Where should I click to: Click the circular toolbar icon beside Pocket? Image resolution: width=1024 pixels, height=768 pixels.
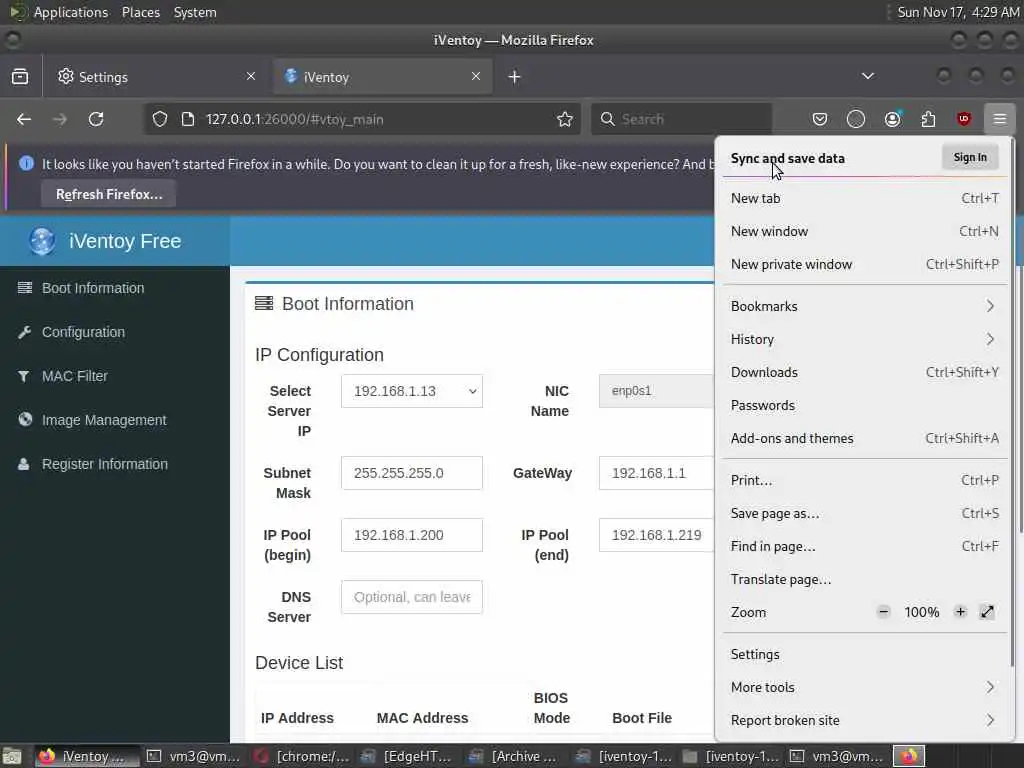856,119
